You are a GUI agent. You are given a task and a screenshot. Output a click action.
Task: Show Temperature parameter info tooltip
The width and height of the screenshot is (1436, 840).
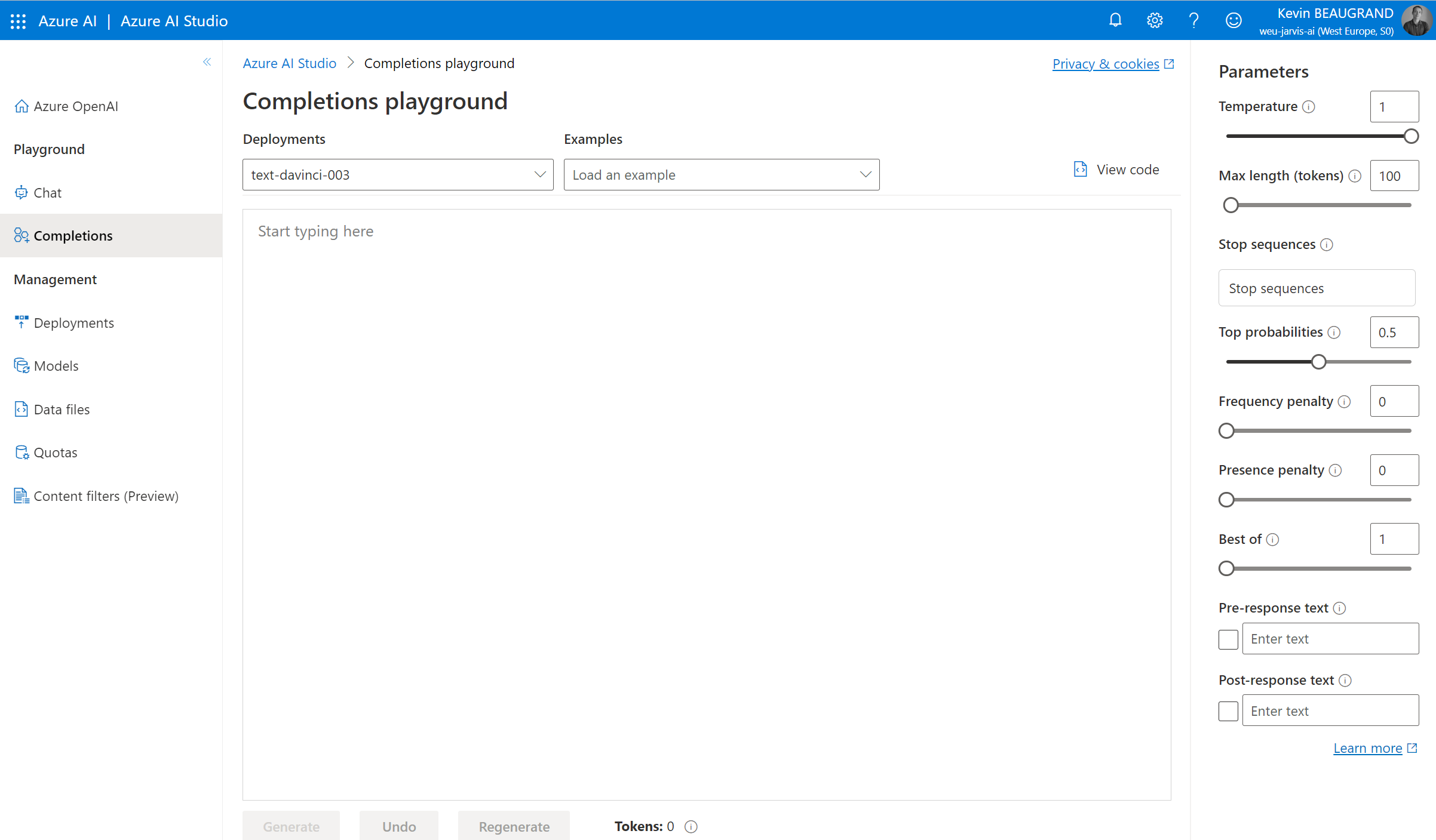tap(1308, 107)
